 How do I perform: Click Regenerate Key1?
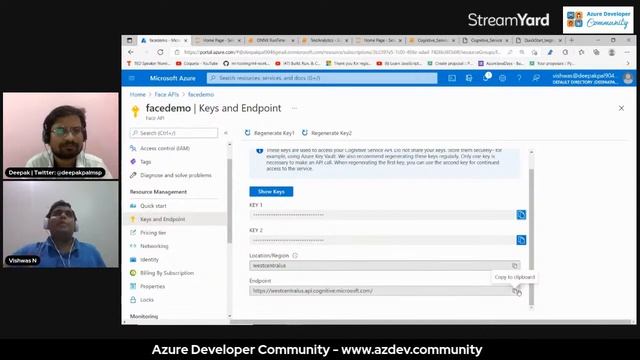pos(269,133)
